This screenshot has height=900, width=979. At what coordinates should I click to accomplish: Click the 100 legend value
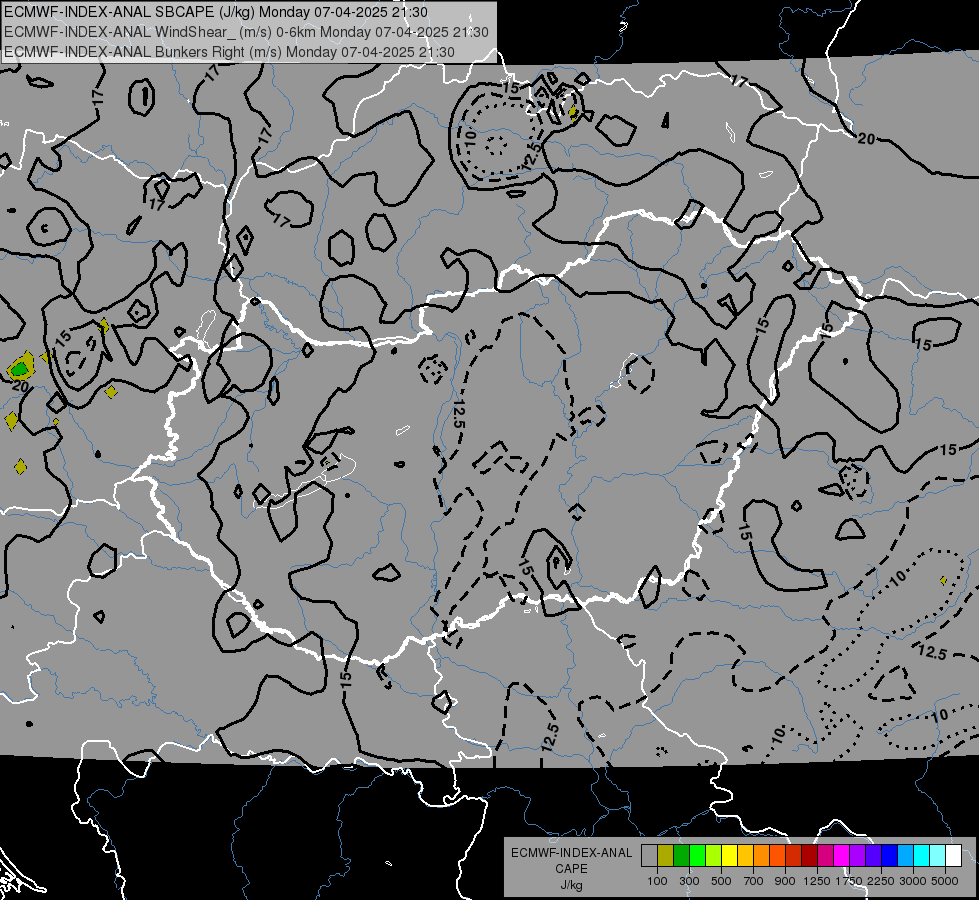coord(657,881)
